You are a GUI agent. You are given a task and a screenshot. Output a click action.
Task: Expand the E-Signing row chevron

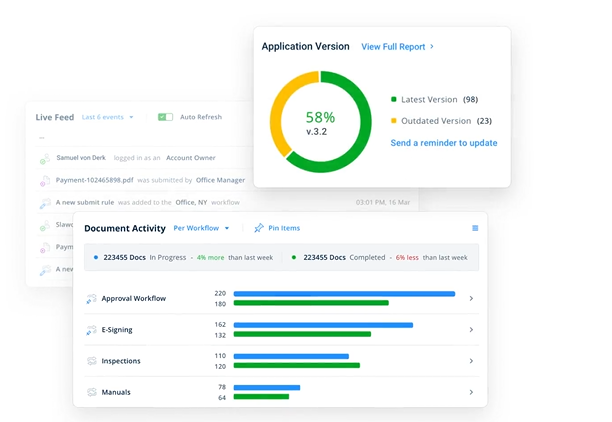pos(471,329)
